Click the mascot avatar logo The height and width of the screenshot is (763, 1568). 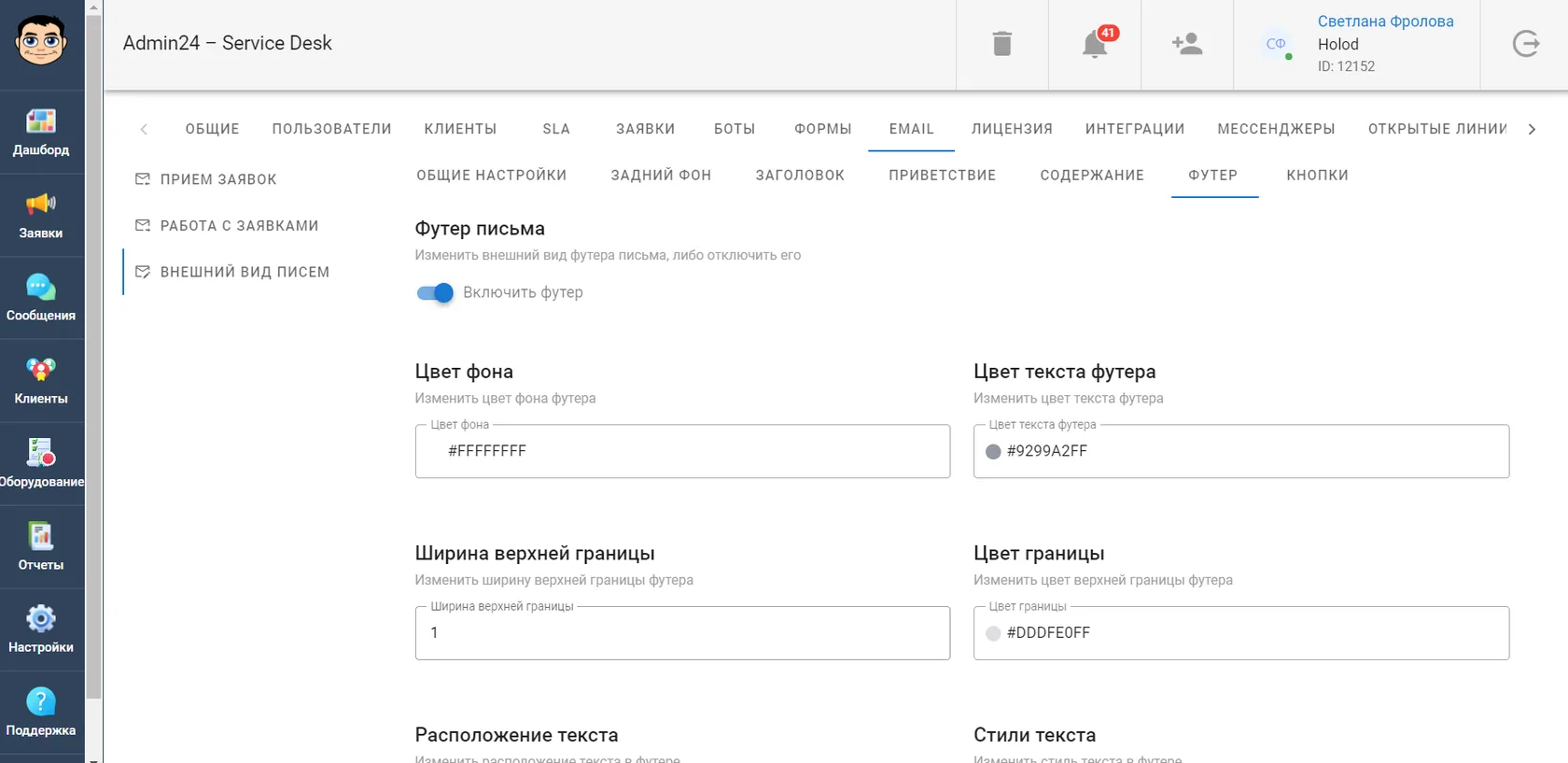pyautogui.click(x=41, y=41)
